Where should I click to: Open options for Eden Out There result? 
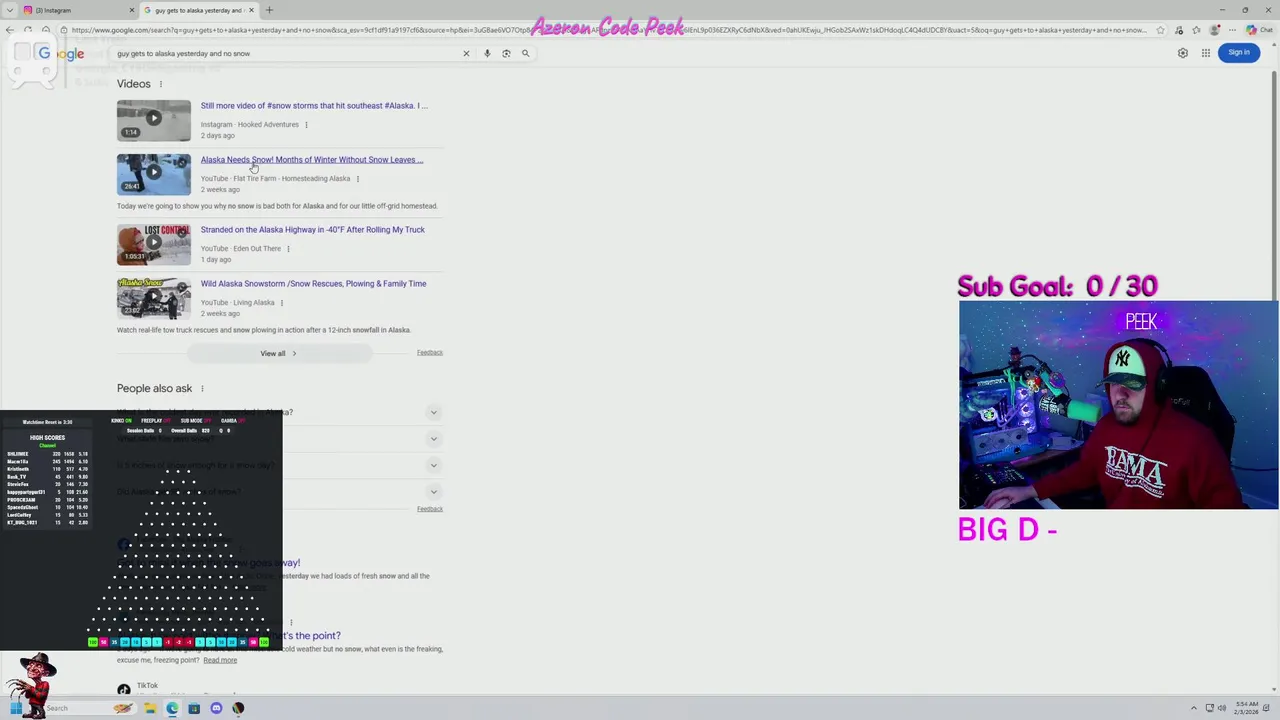pyautogui.click(x=288, y=248)
